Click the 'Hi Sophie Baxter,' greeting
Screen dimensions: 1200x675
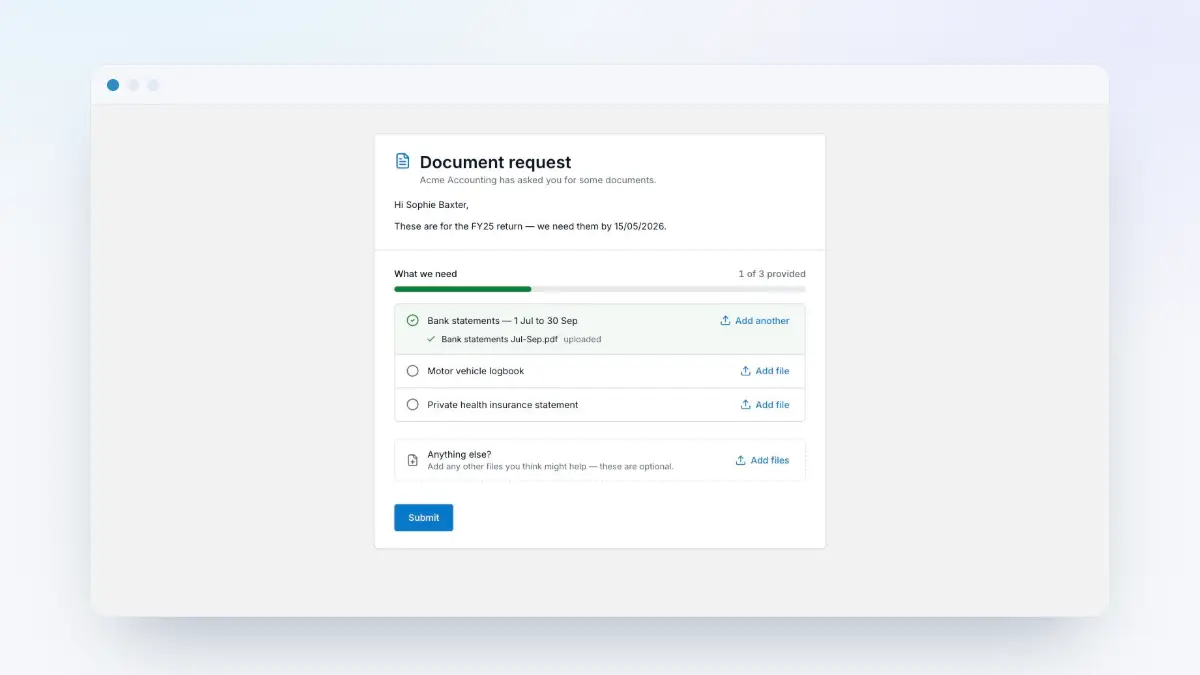pyautogui.click(x=431, y=205)
